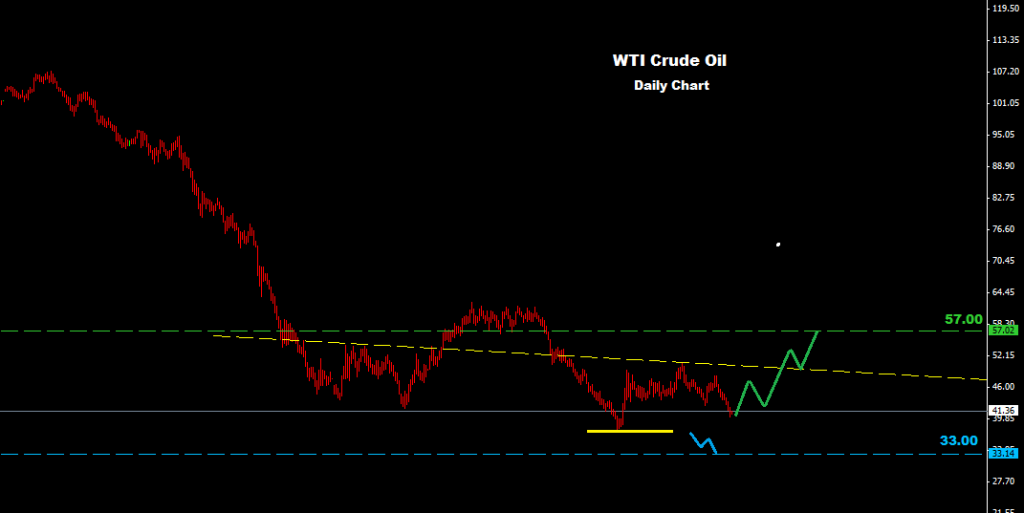Click the green 57.00 resistance label

(965, 319)
